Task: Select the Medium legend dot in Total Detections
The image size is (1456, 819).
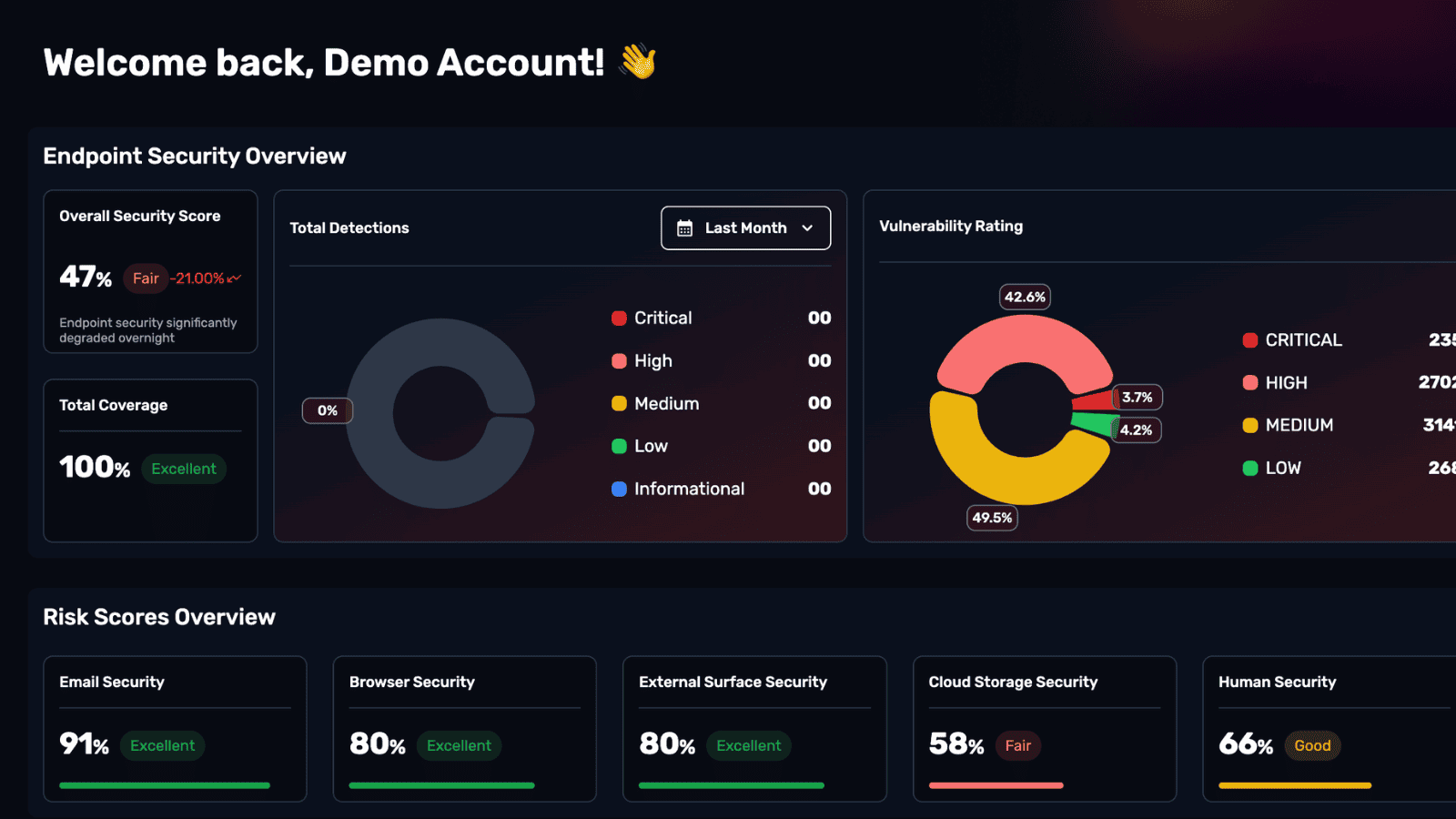Action: (619, 403)
